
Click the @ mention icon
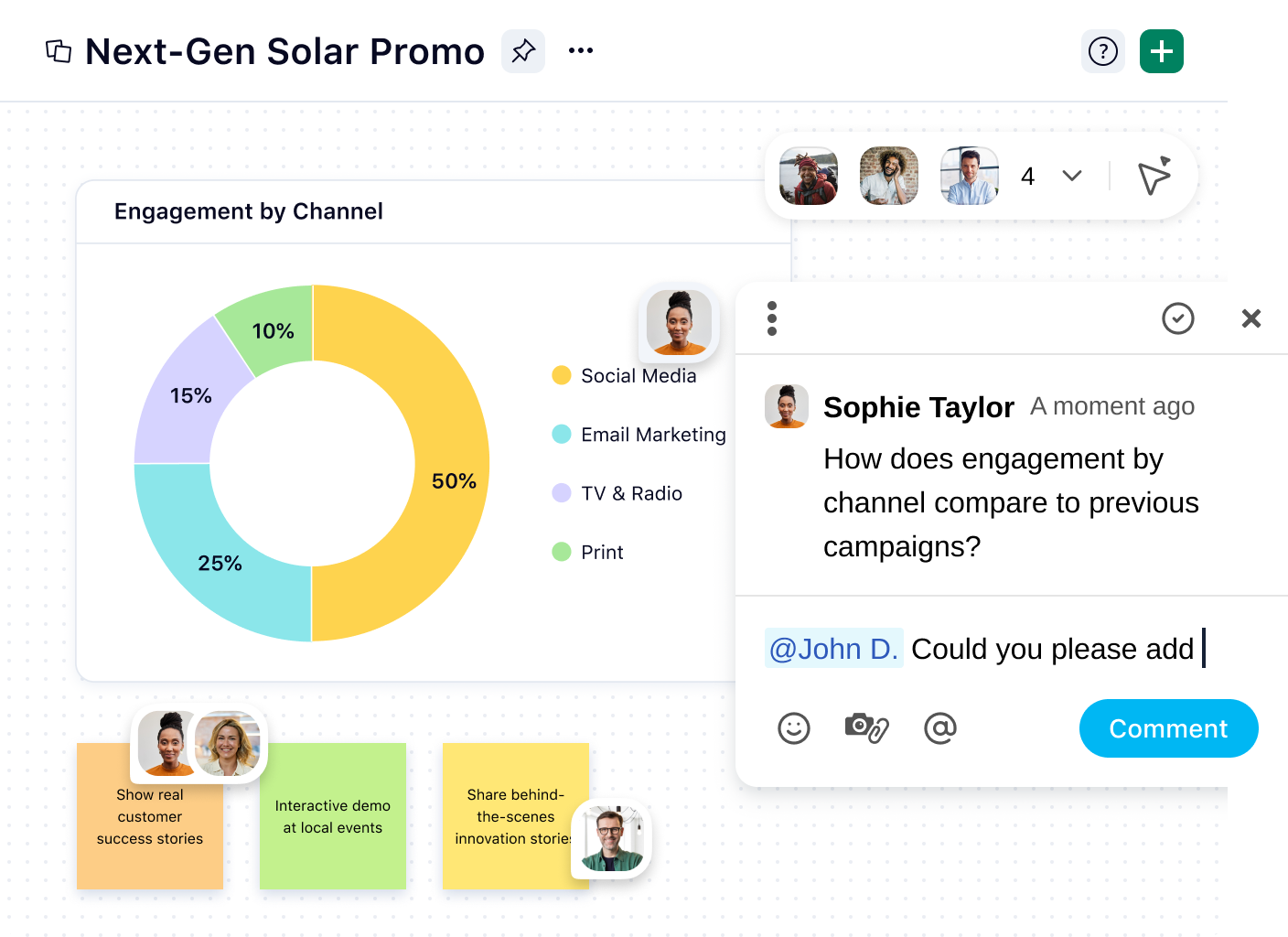click(939, 728)
